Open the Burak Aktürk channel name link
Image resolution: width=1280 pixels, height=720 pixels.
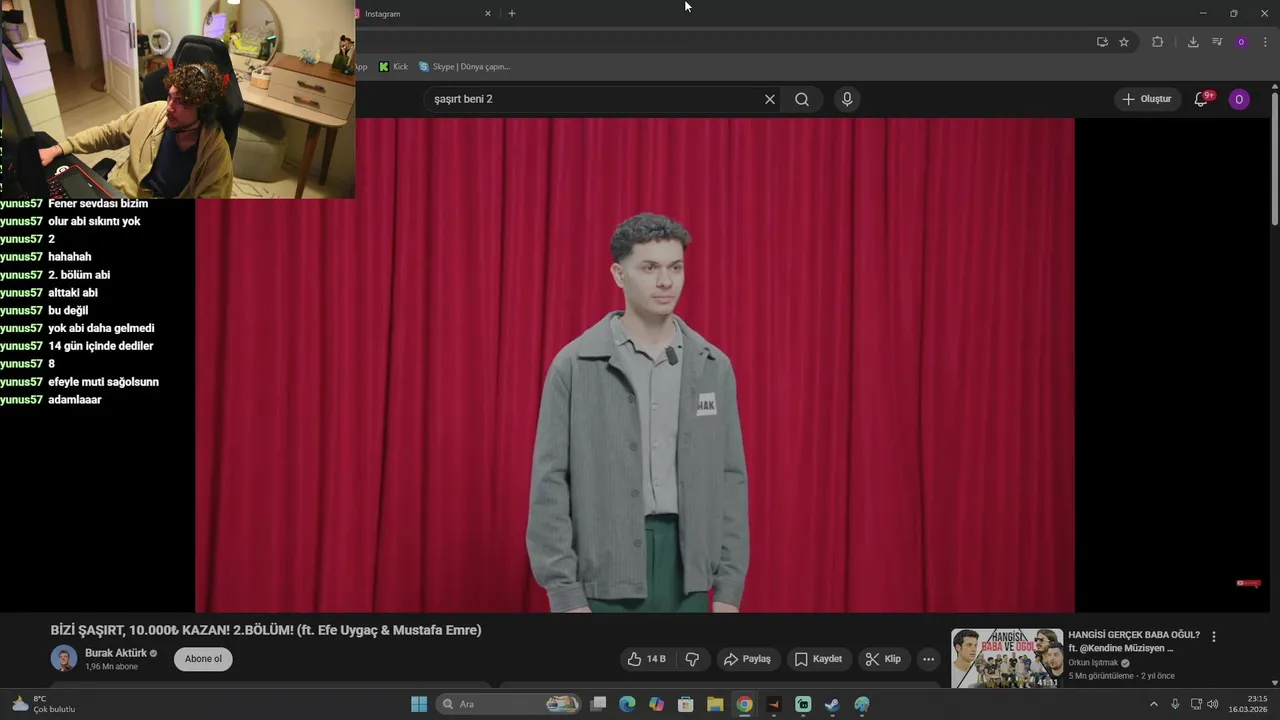[x=116, y=653]
